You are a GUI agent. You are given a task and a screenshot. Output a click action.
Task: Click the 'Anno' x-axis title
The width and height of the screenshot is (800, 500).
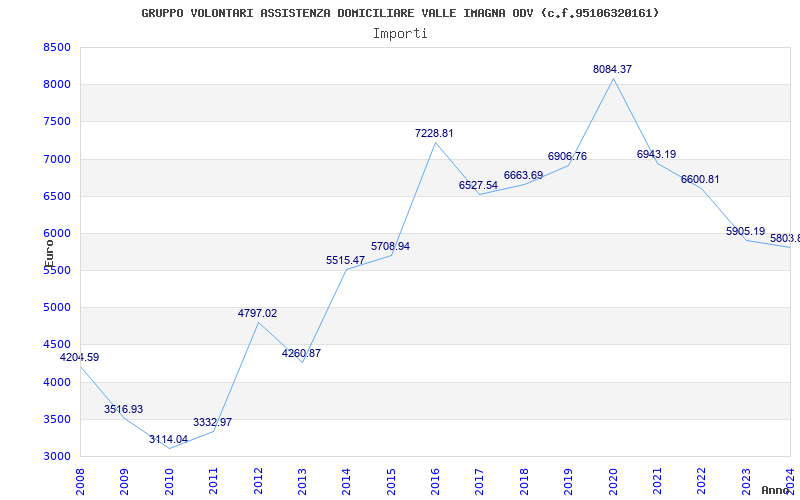click(775, 491)
